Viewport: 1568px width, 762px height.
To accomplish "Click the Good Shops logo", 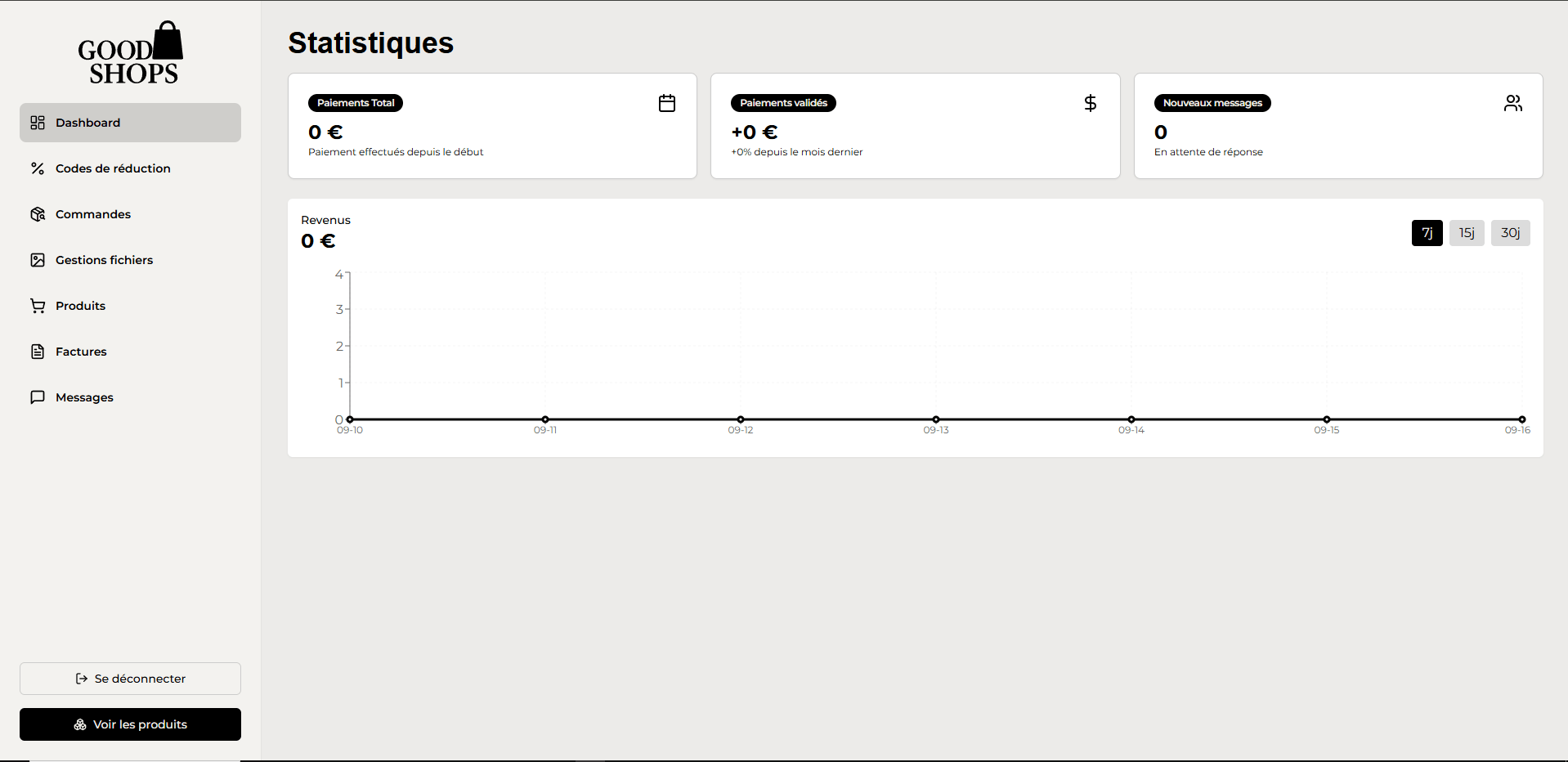I will pyautogui.click(x=130, y=53).
